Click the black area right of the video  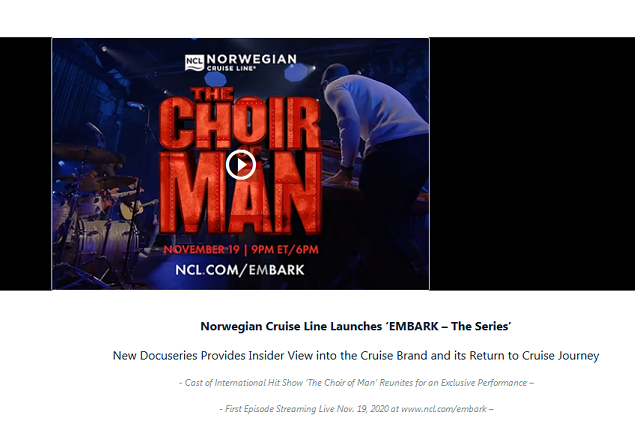532,164
